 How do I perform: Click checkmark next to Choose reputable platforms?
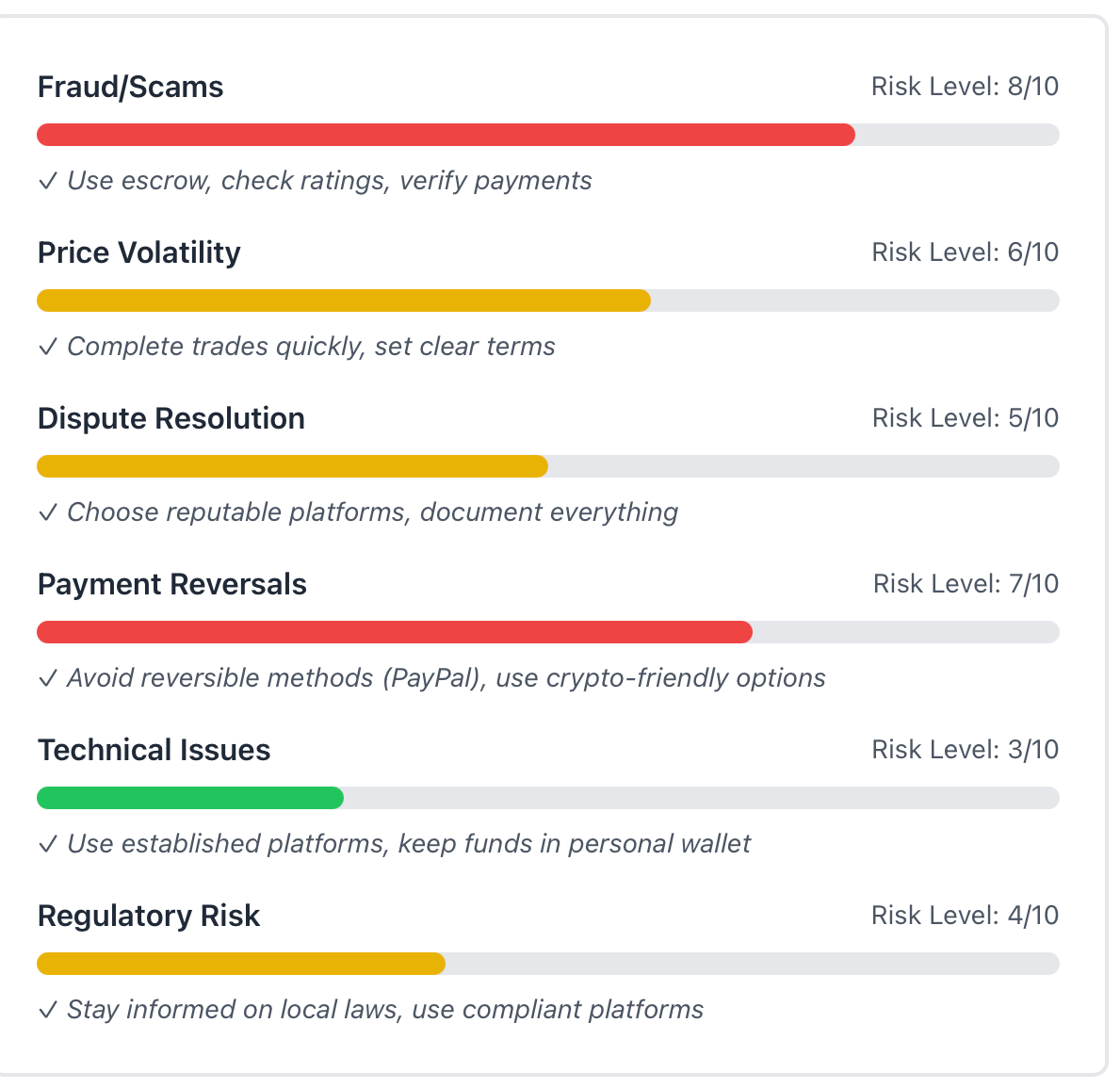[x=48, y=512]
